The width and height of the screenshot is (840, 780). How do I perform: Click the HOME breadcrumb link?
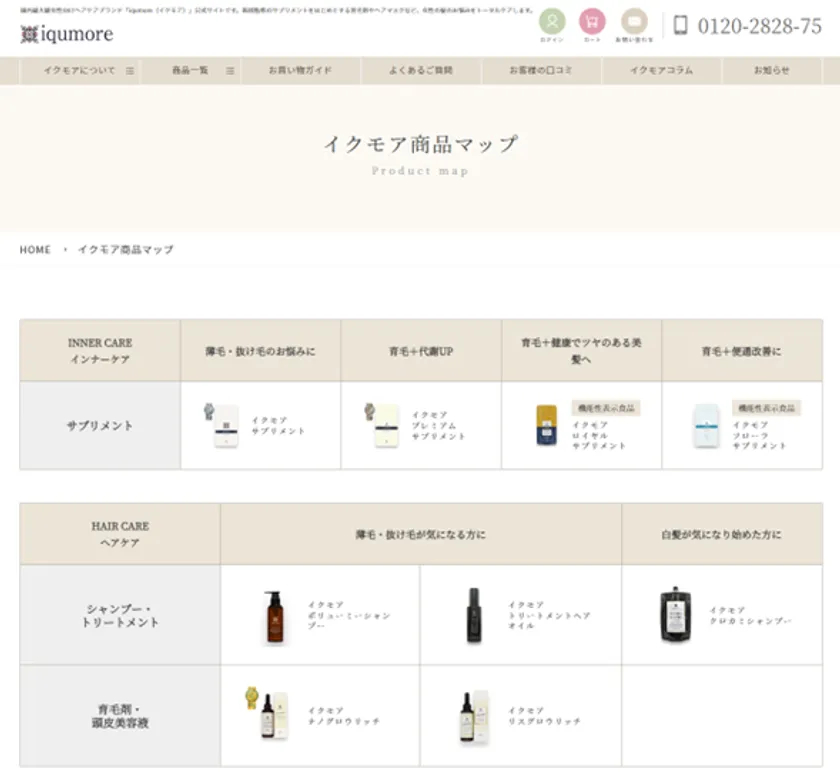click(x=35, y=250)
